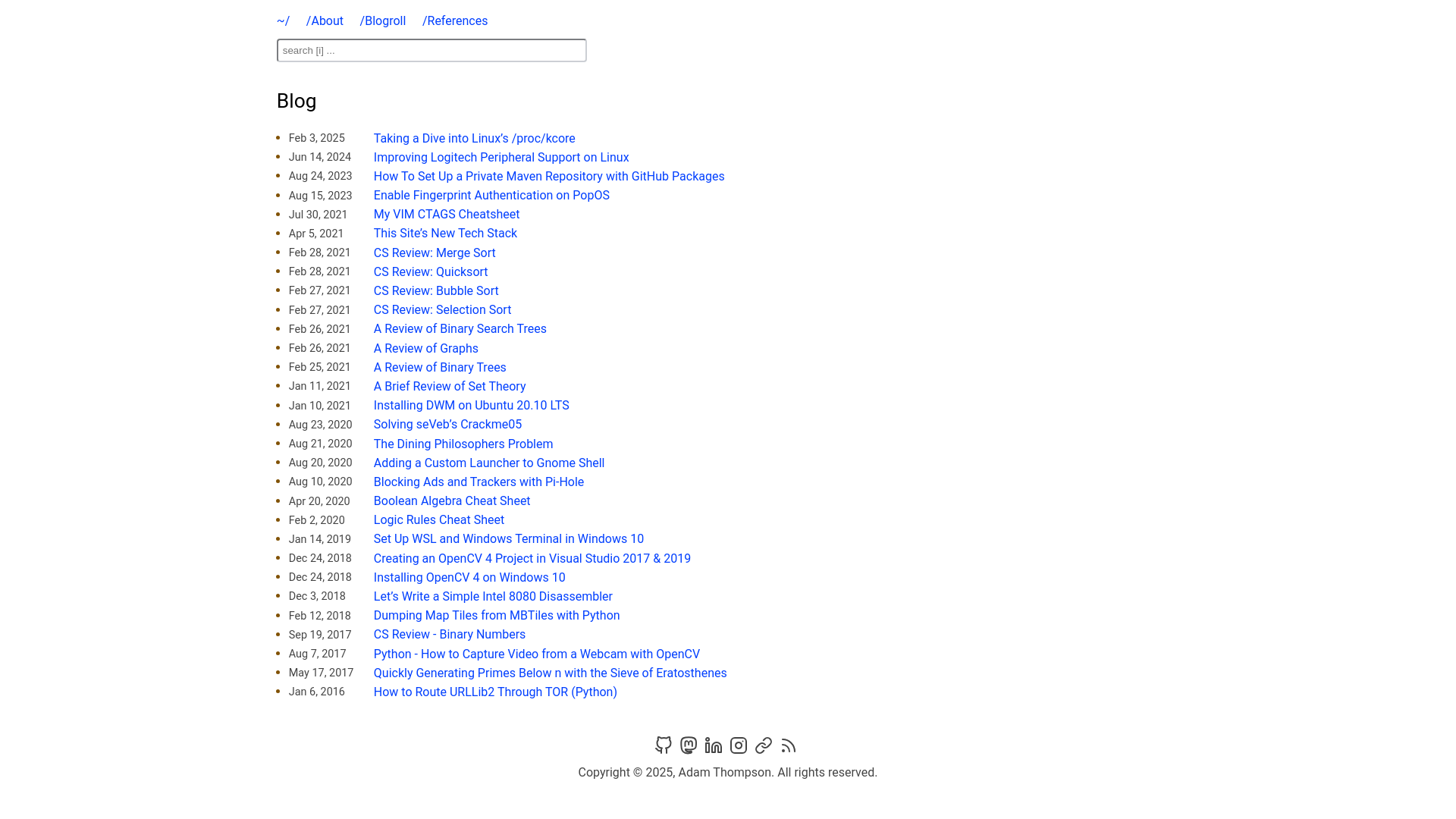Focus the search input field
Screen dimensions: 1456x819
click(x=431, y=50)
